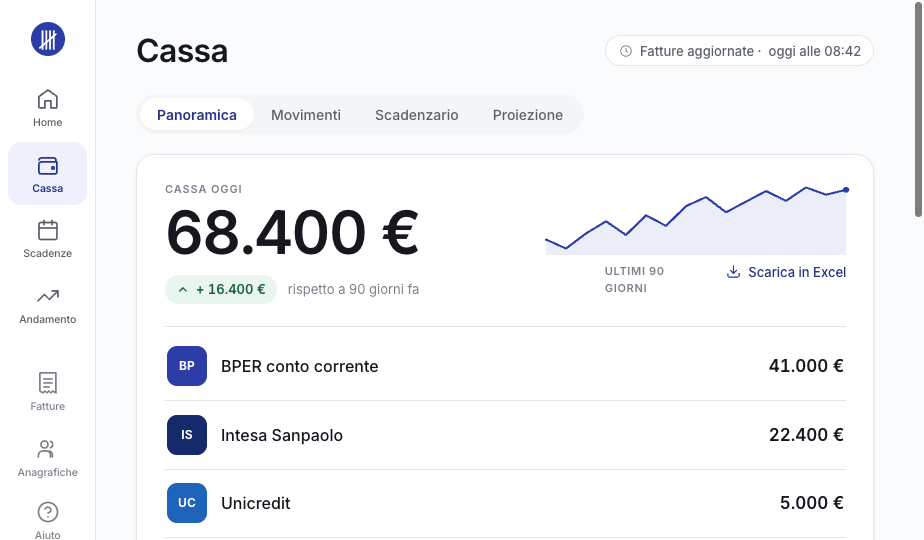This screenshot has width=924, height=540.
Task: Click the clock icon next to Fatture aggiornate
Action: (626, 51)
